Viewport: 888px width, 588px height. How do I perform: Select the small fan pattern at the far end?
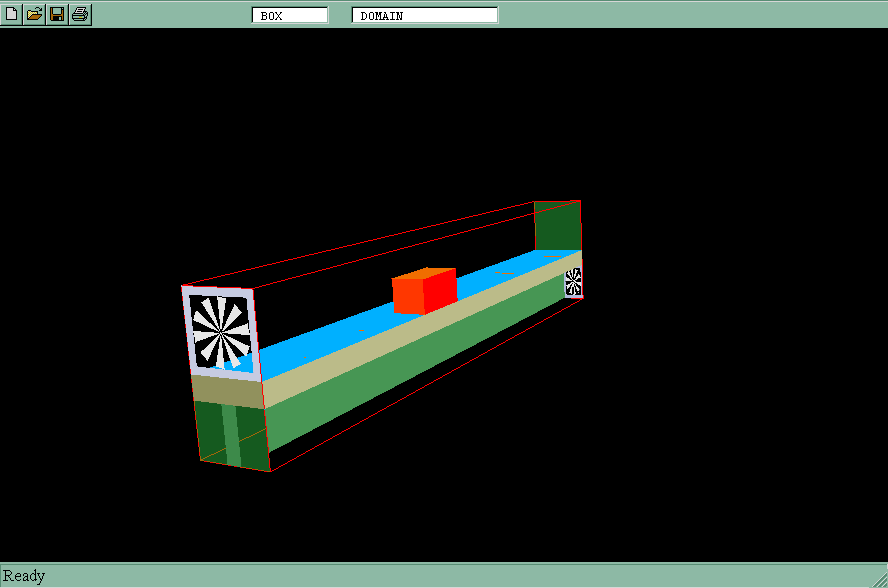(x=573, y=281)
